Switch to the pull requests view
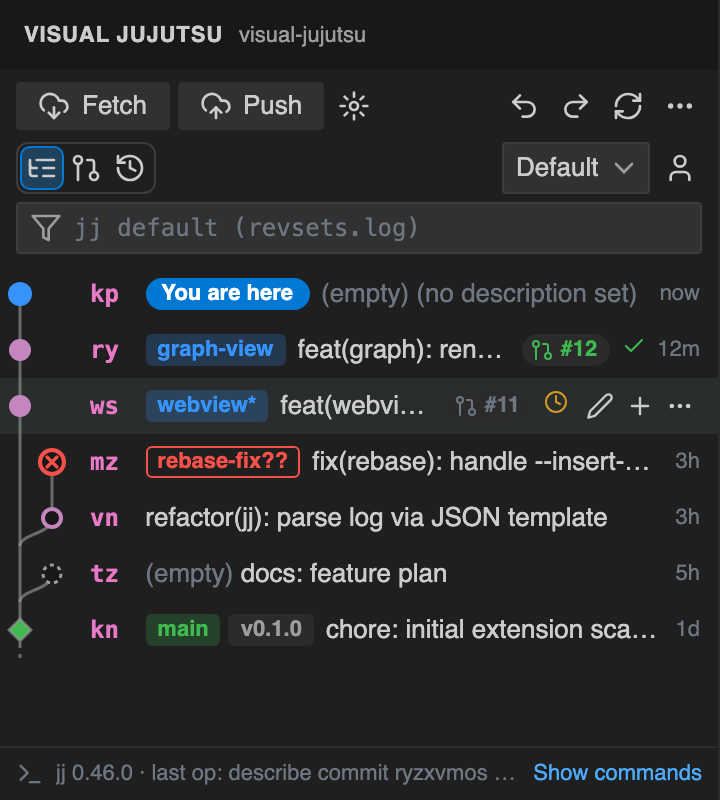Viewport: 720px width, 800px height. 86,168
